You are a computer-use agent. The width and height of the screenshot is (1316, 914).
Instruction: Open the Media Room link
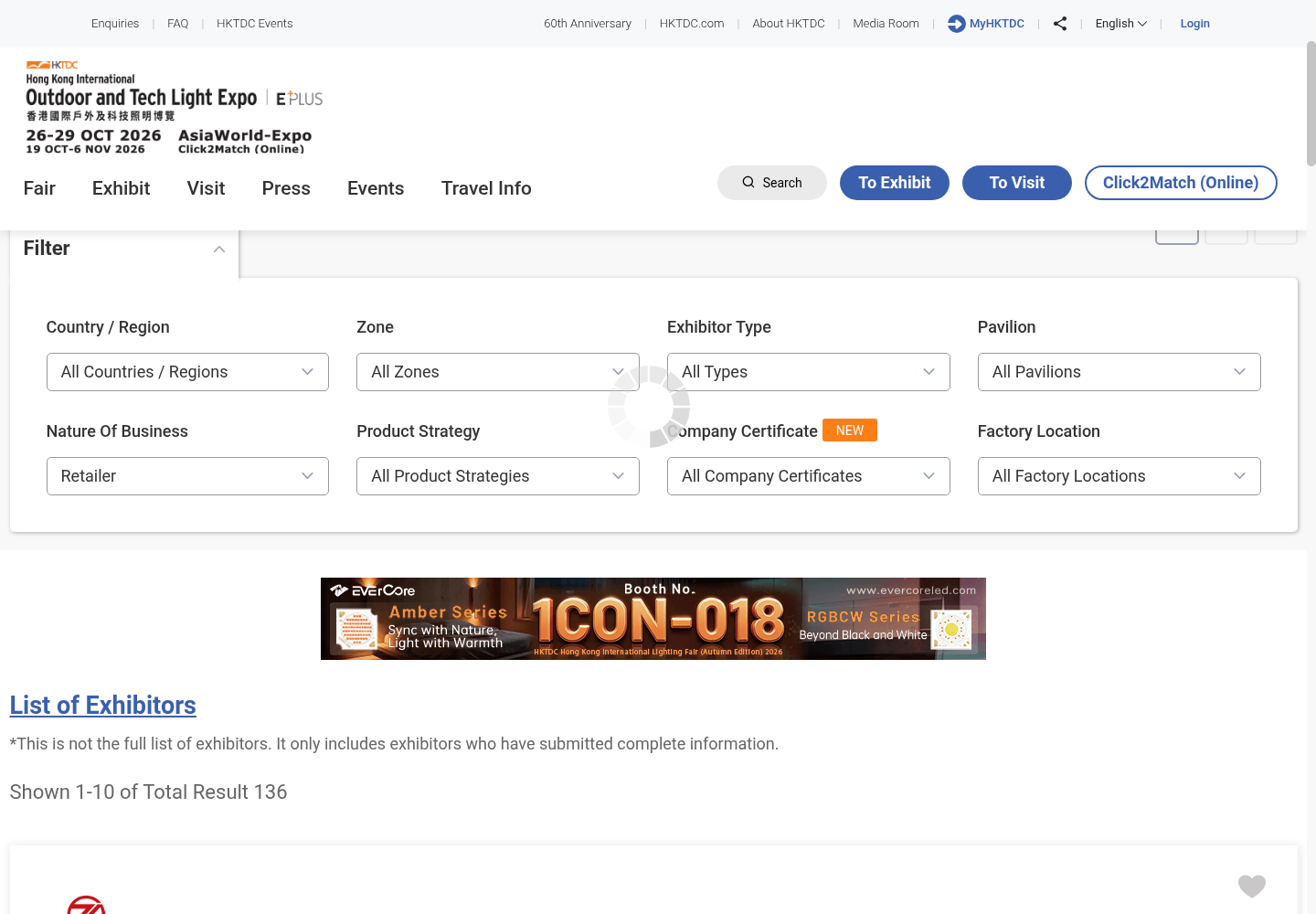click(886, 24)
